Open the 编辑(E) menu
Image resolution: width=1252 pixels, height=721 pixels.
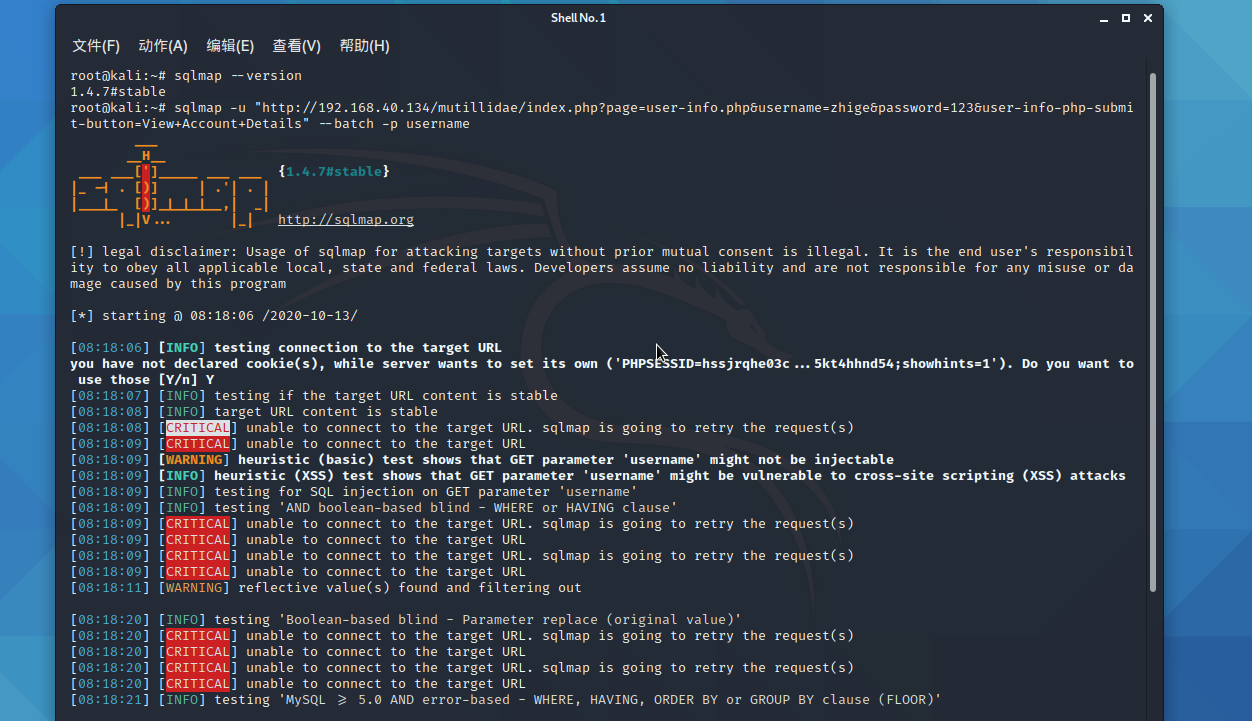coord(230,46)
